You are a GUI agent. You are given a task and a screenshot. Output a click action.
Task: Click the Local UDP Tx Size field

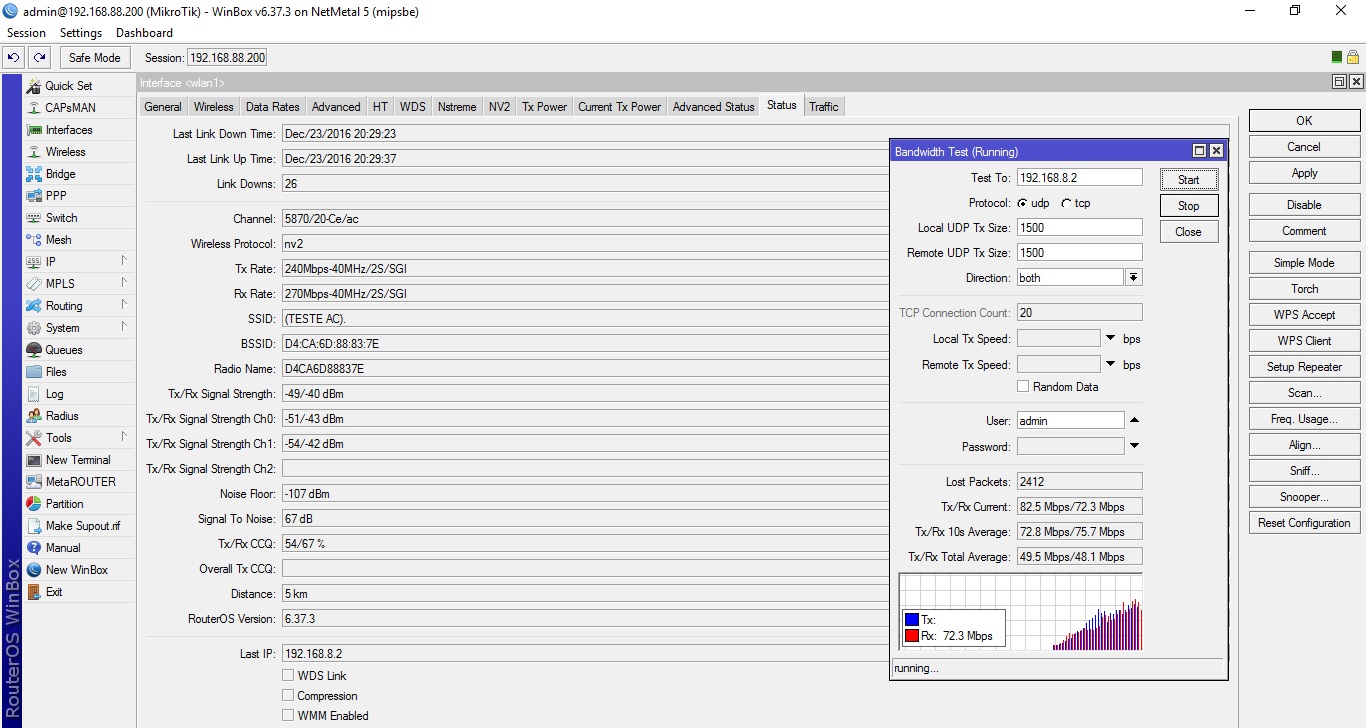click(1079, 228)
